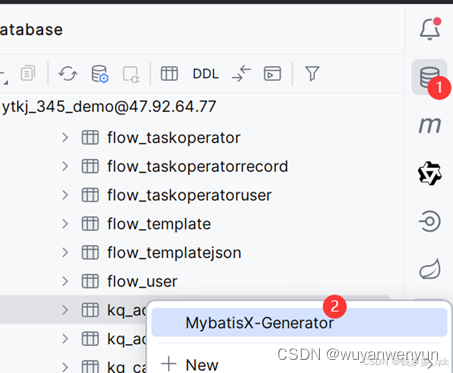Open the Notifications bell icon
The image size is (453, 373).
point(430,29)
